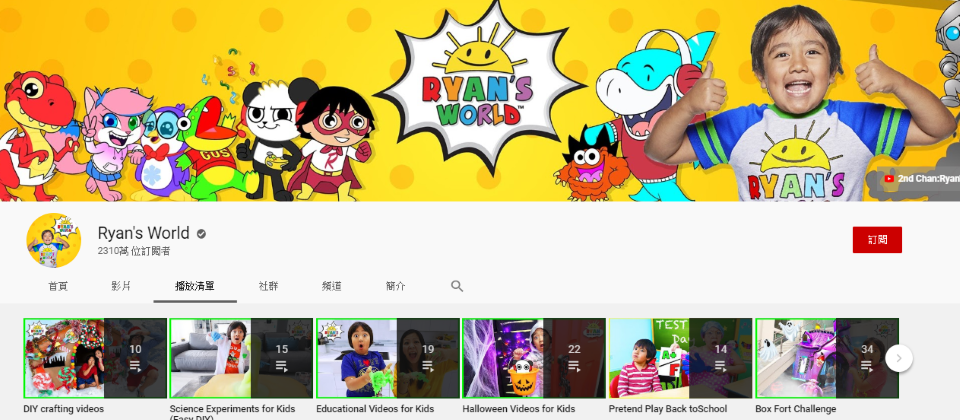Click the Box Fort Challenge playlist thumbnail

[827, 358]
